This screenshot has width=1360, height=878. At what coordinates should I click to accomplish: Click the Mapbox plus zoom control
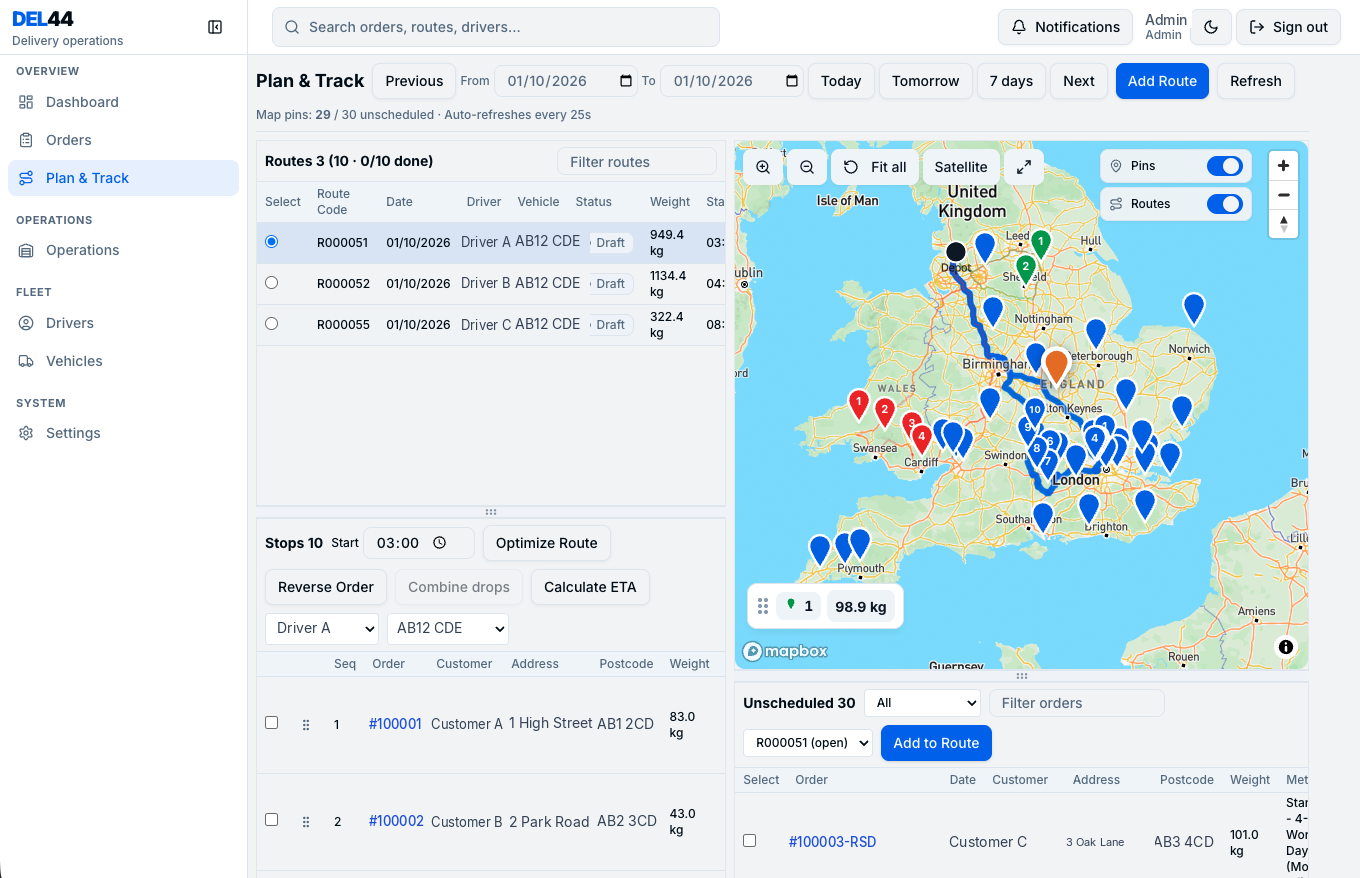1284,166
